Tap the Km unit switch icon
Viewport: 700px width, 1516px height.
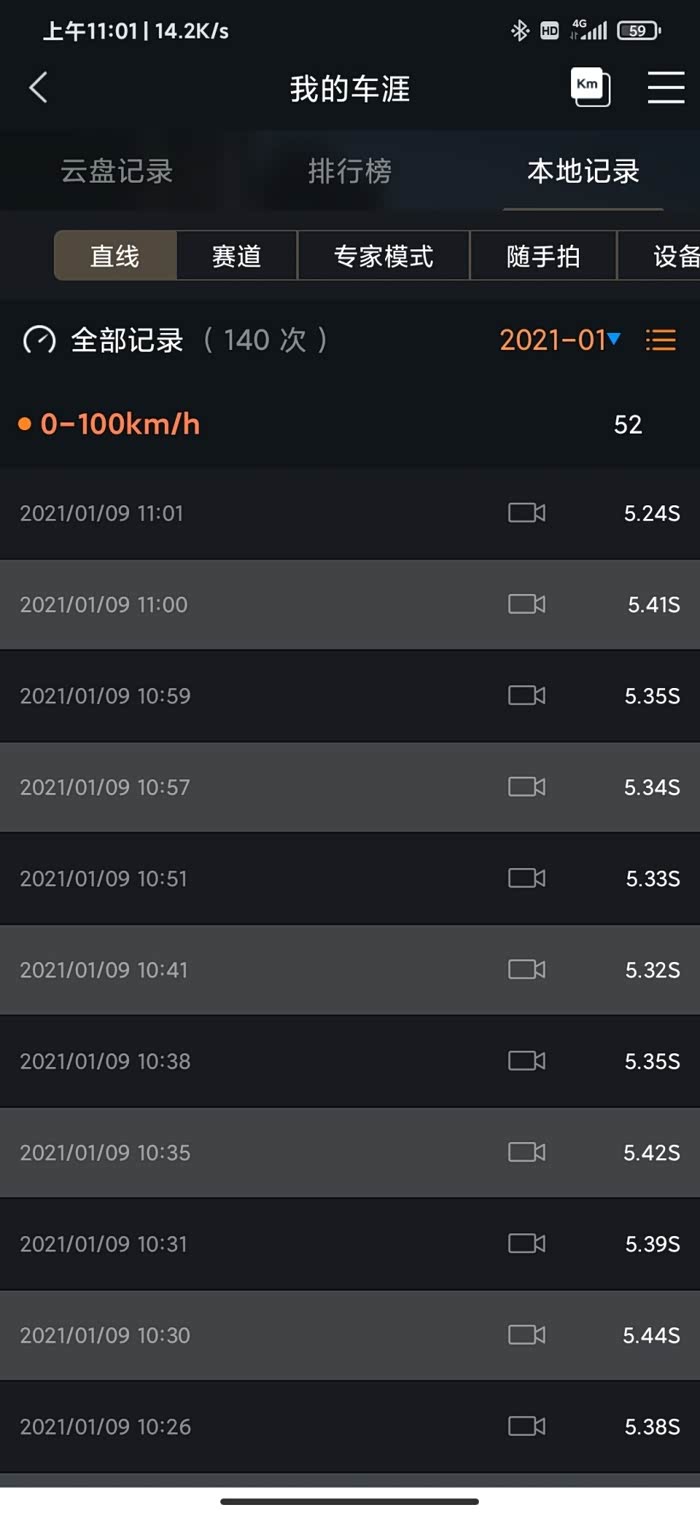click(590, 87)
